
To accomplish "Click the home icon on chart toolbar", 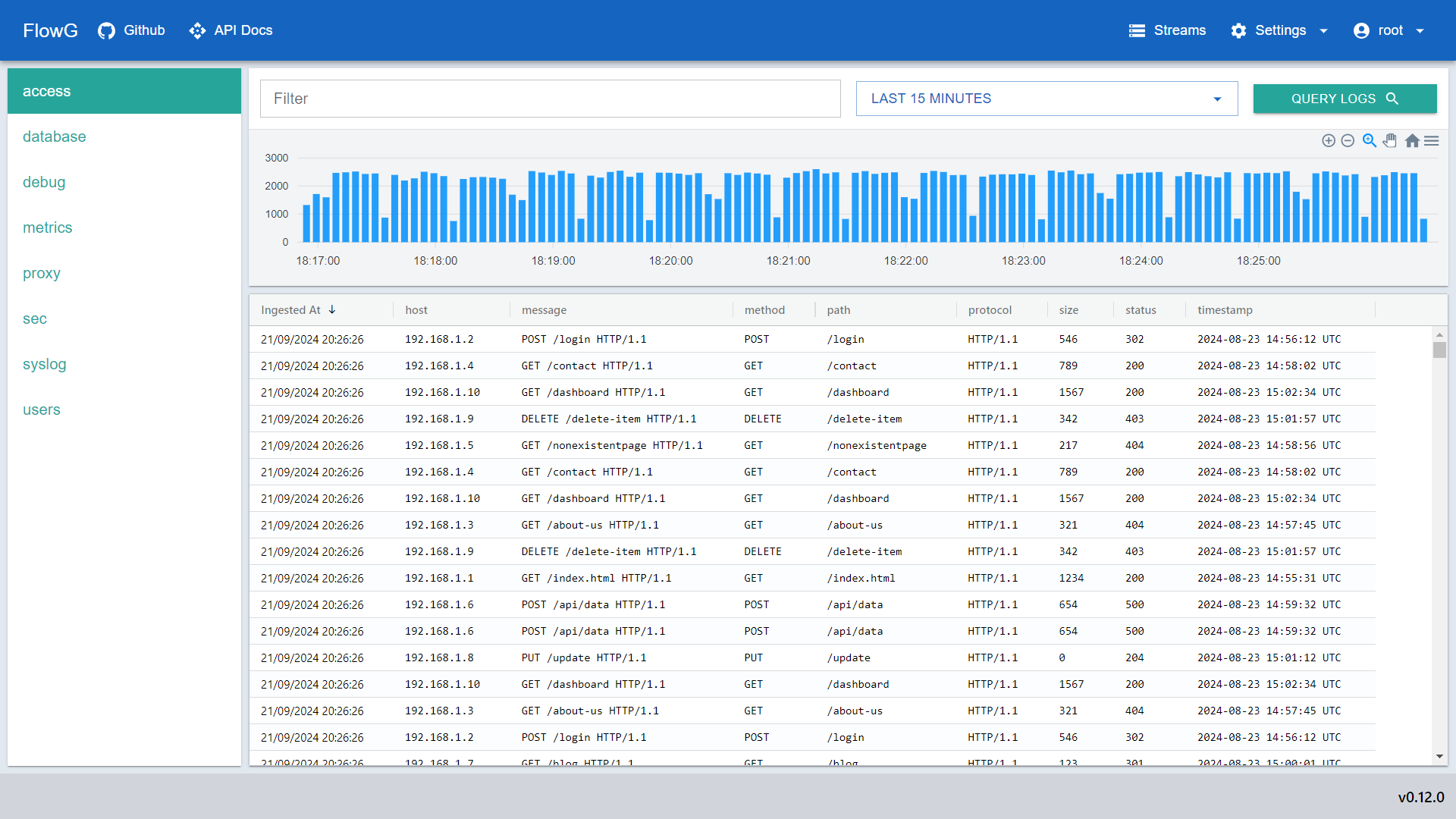I will (x=1412, y=139).
